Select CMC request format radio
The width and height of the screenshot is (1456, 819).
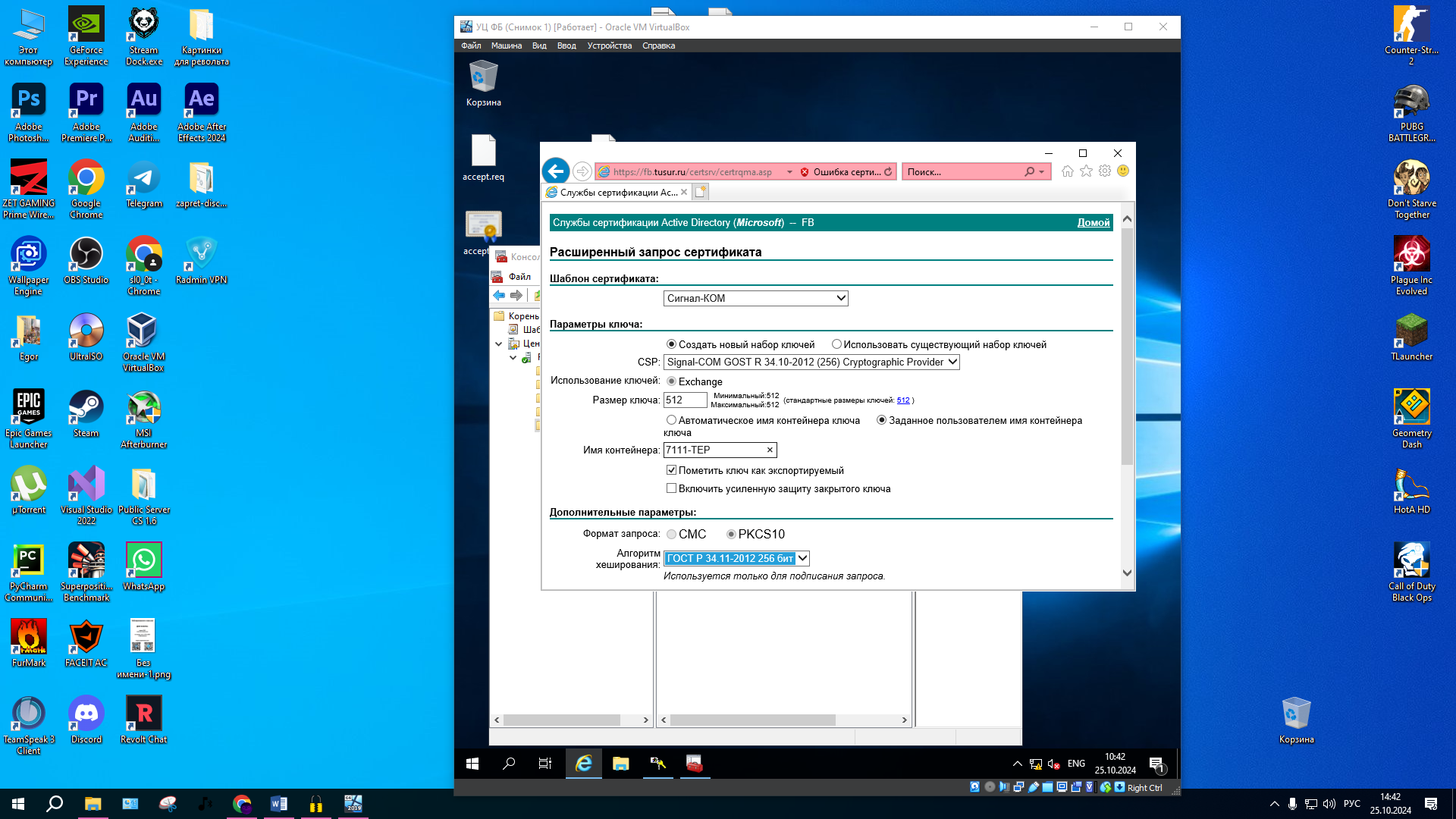click(671, 534)
